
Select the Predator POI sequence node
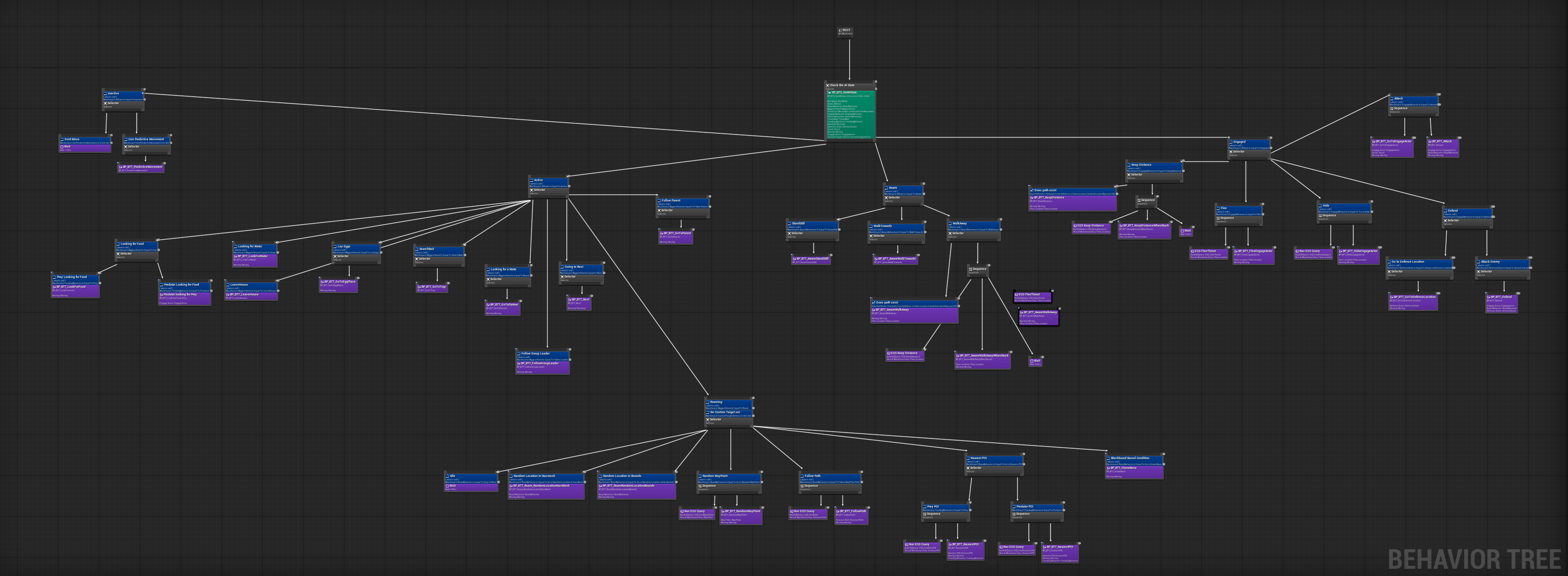(1038, 512)
